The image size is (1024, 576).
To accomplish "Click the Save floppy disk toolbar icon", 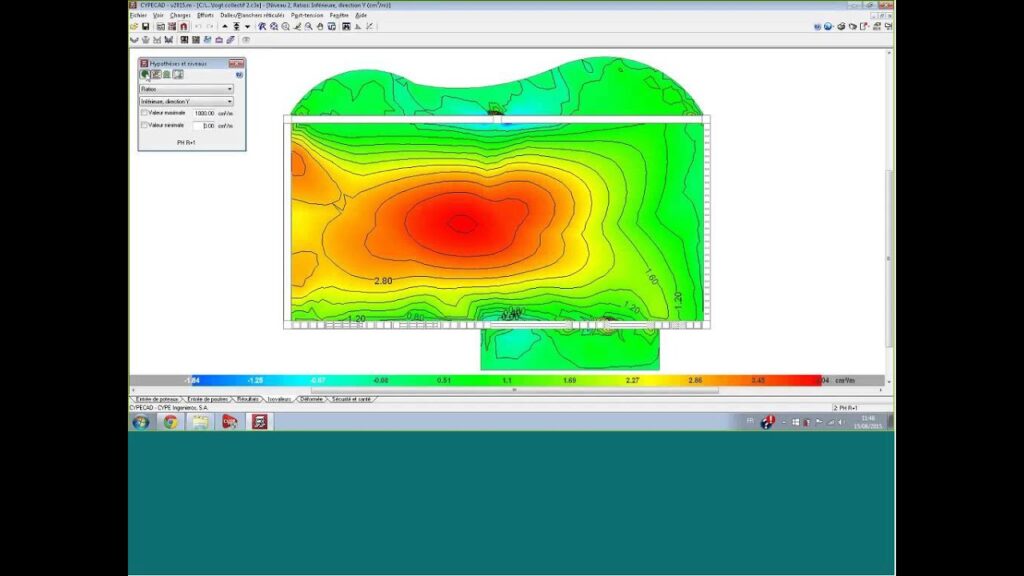I will pos(146,26).
